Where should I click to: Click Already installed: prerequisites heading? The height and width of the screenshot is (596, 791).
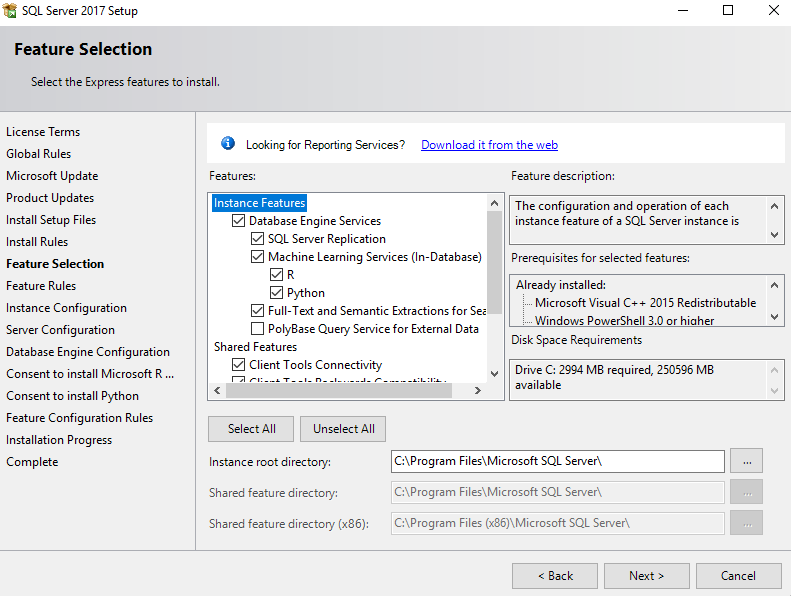[560, 285]
